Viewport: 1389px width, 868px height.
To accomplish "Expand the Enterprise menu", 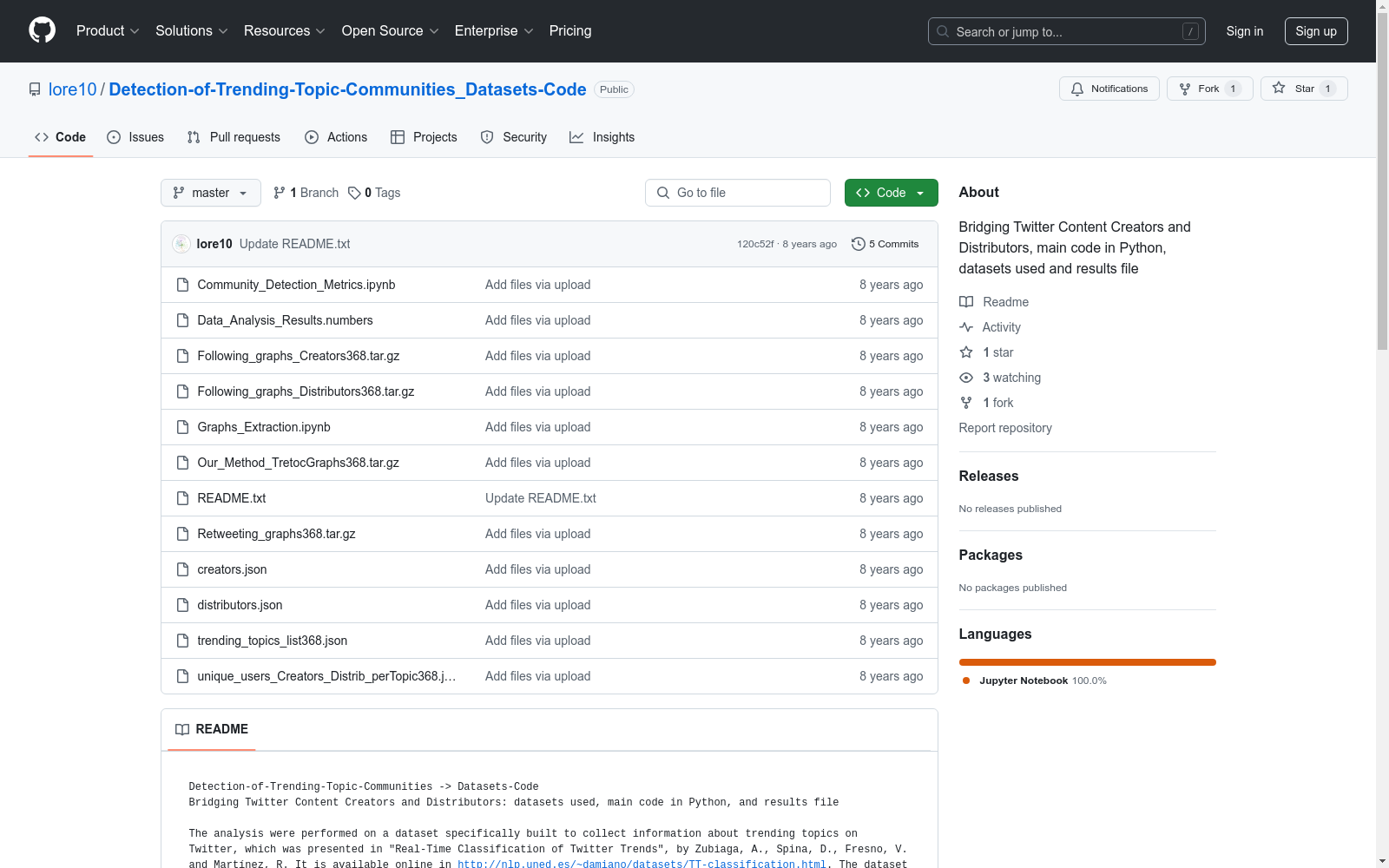I will coord(494,31).
